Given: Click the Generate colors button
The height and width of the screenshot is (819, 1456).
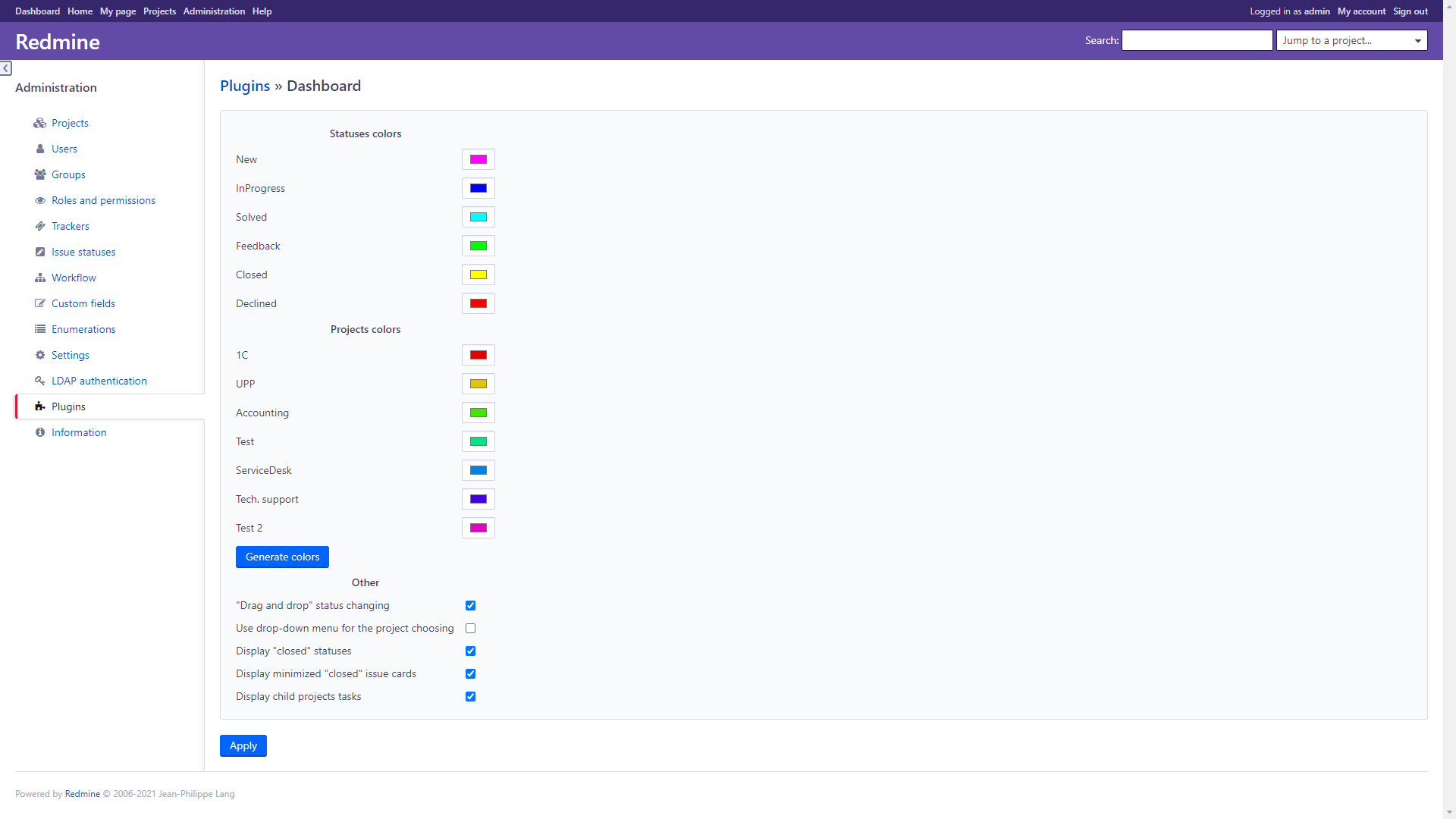Looking at the screenshot, I should (282, 557).
